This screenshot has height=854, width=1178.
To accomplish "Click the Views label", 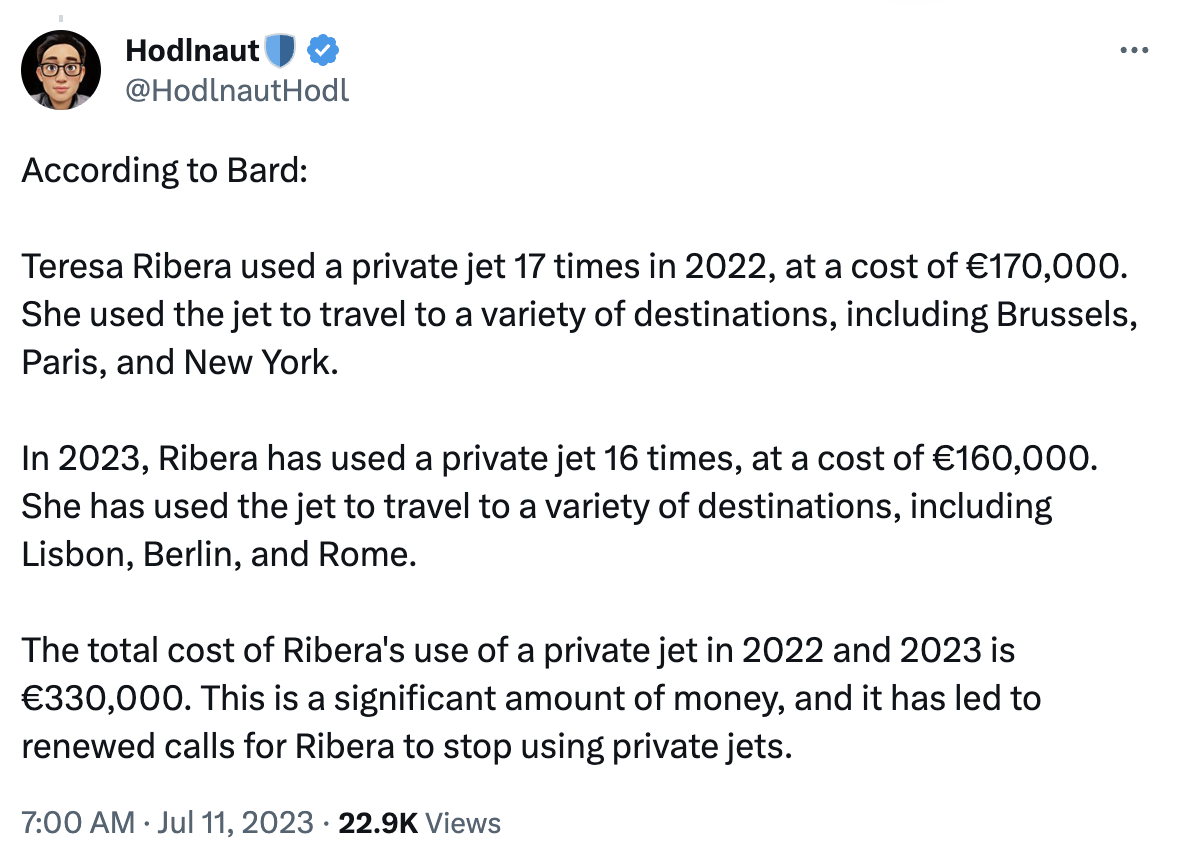I will click(463, 823).
